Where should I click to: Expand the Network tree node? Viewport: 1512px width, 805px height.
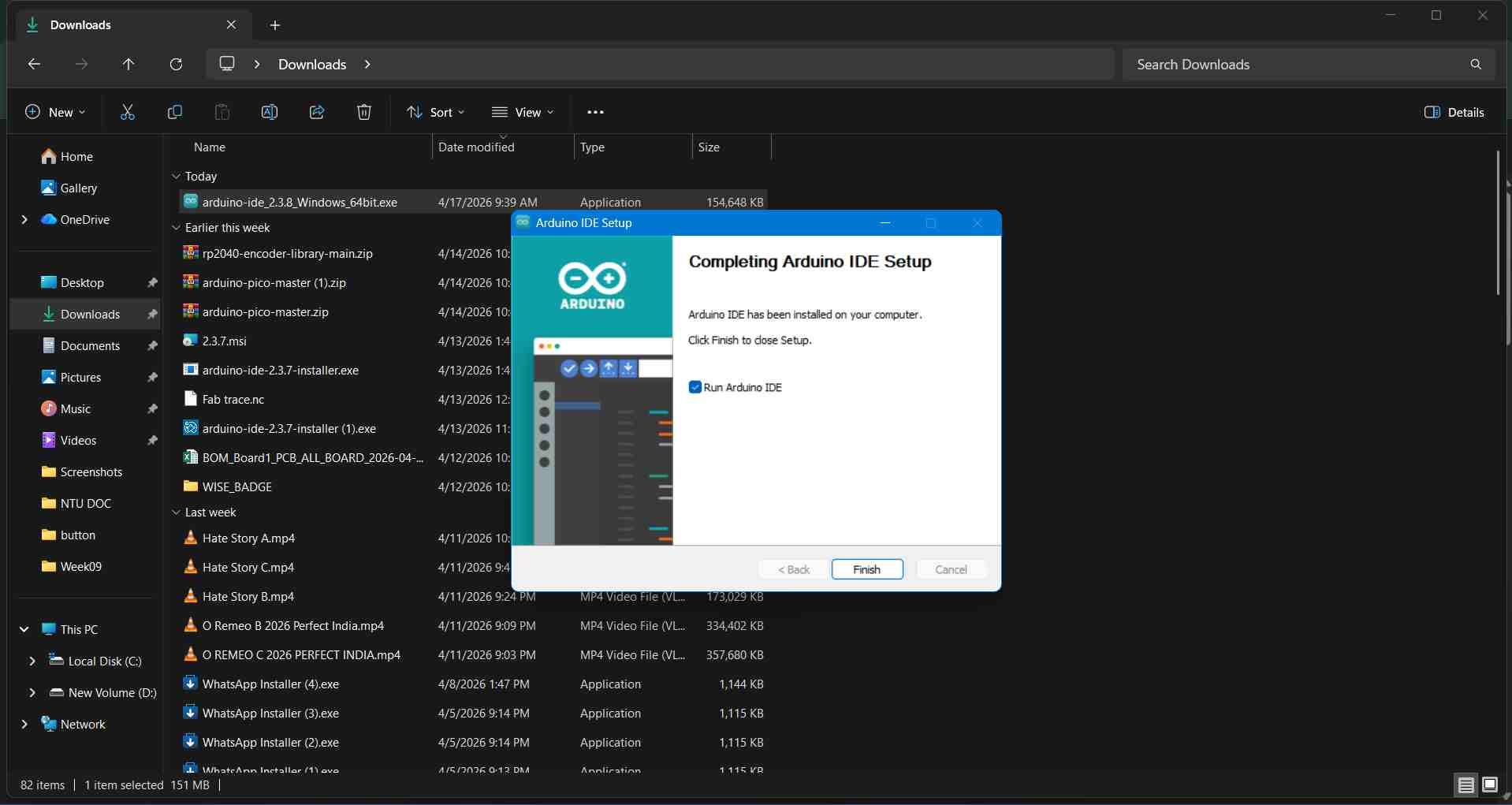point(24,724)
